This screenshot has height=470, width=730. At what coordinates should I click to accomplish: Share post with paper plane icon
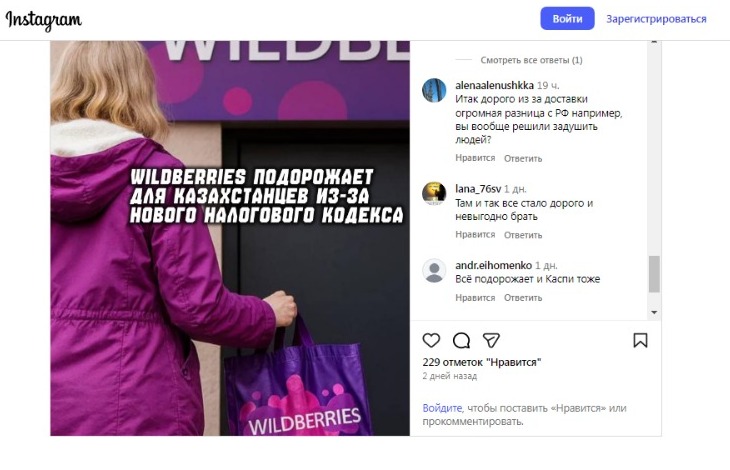[x=491, y=340]
